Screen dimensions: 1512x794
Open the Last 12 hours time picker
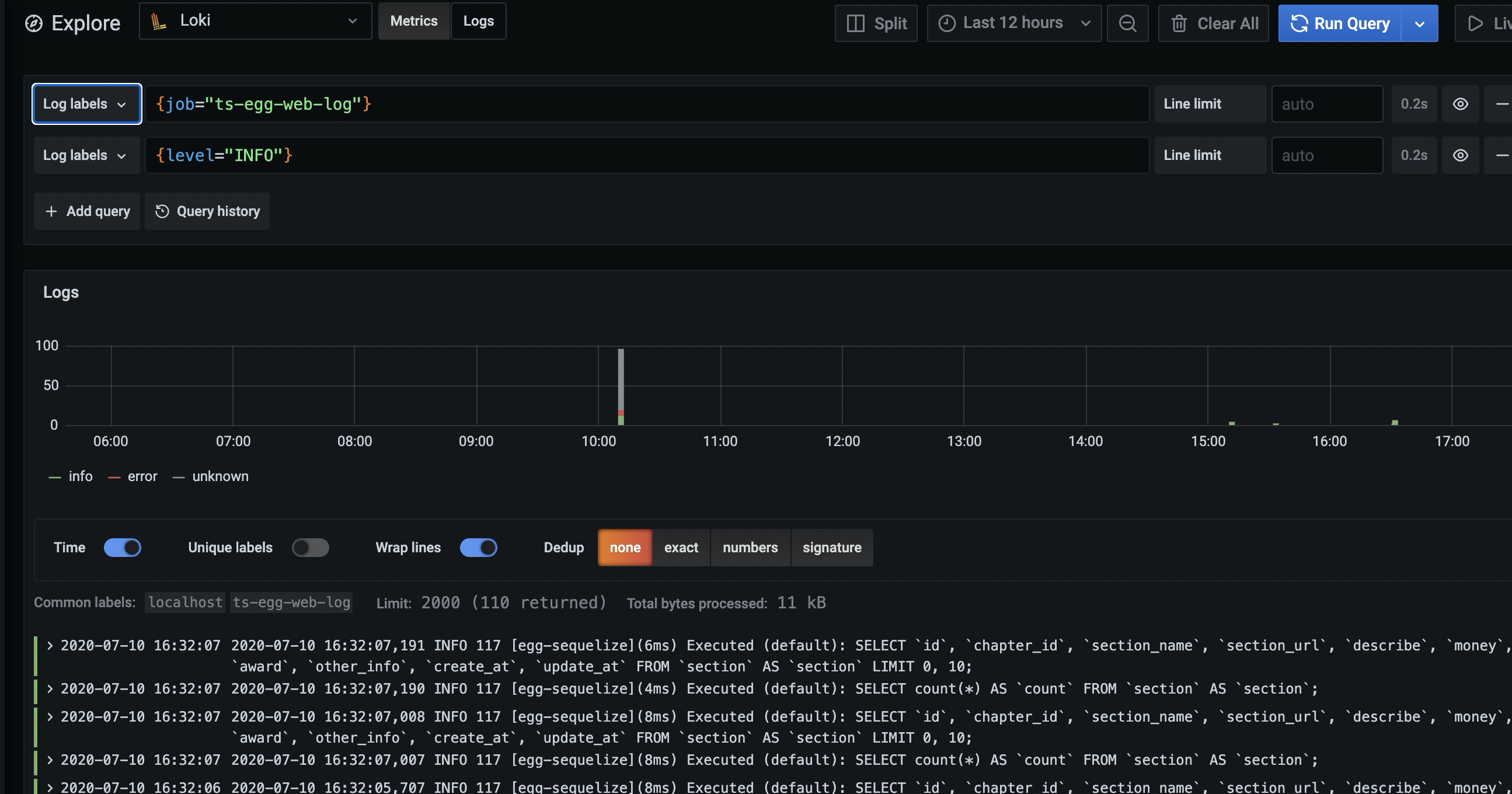1013,23
